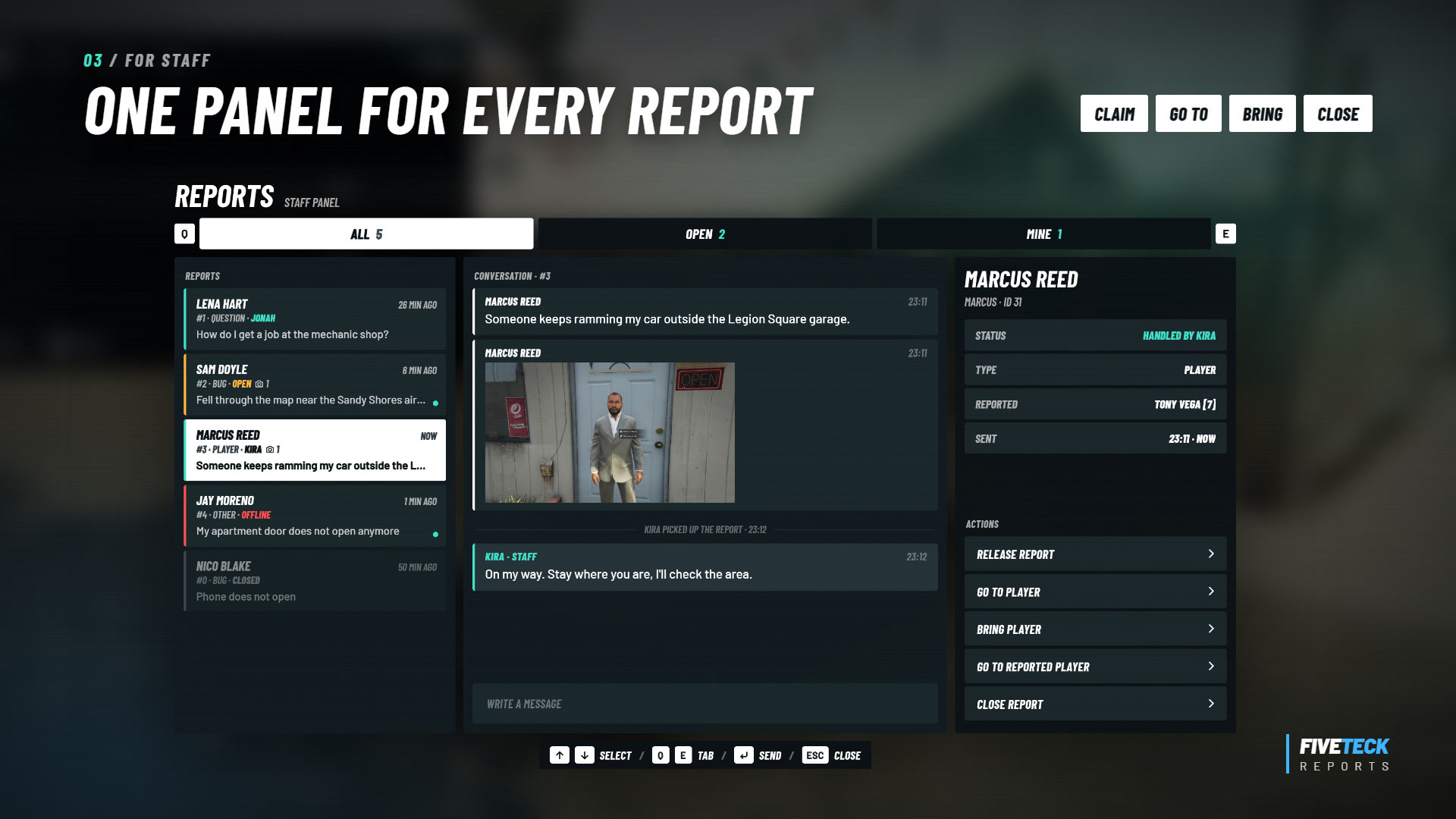Viewport: 1456px width, 819px height.
Task: Click the Handled by Kira status value
Action: tap(1179, 336)
